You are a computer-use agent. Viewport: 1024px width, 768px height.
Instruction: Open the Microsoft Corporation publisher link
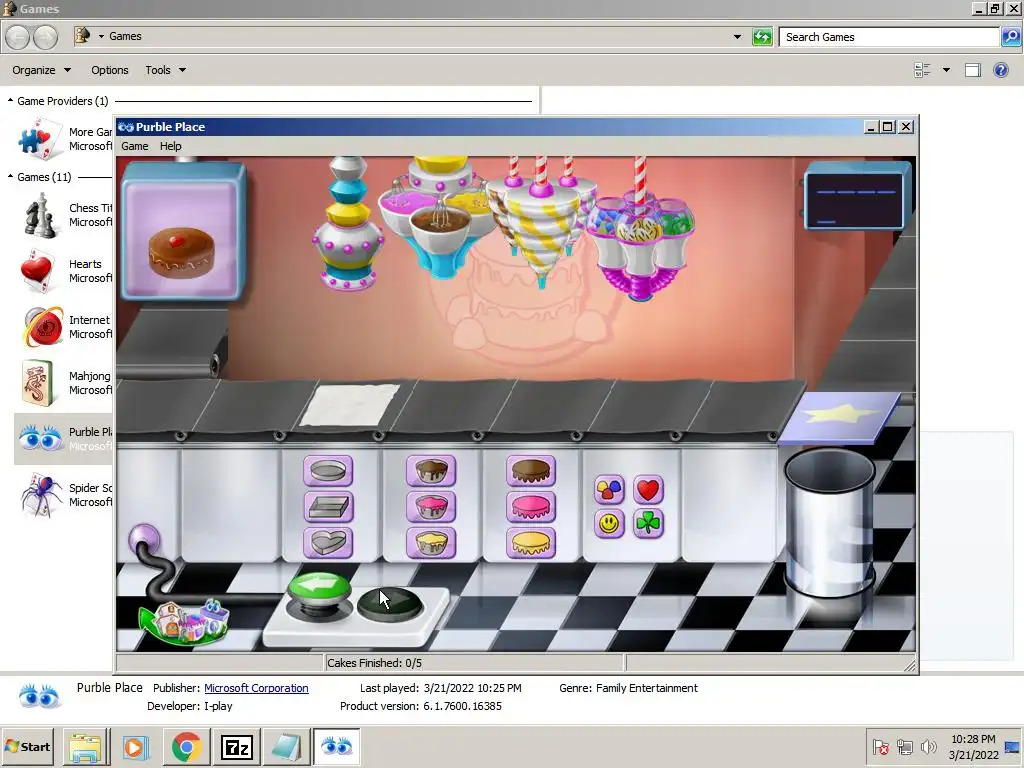click(256, 688)
